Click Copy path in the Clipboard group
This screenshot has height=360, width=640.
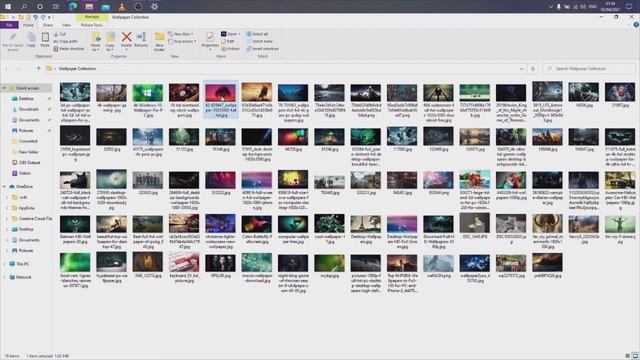(x=66, y=41)
